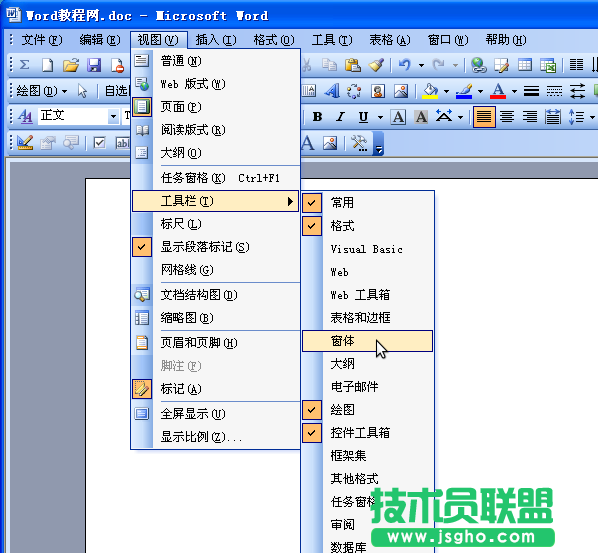The height and width of the screenshot is (553, 598).
Task: Apply red font color
Action: click(498, 92)
